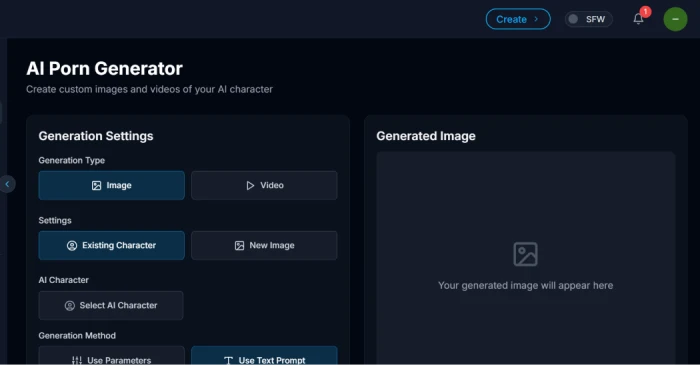The height and width of the screenshot is (365, 700).
Task: Open notifications bell icon
Action: click(638, 19)
